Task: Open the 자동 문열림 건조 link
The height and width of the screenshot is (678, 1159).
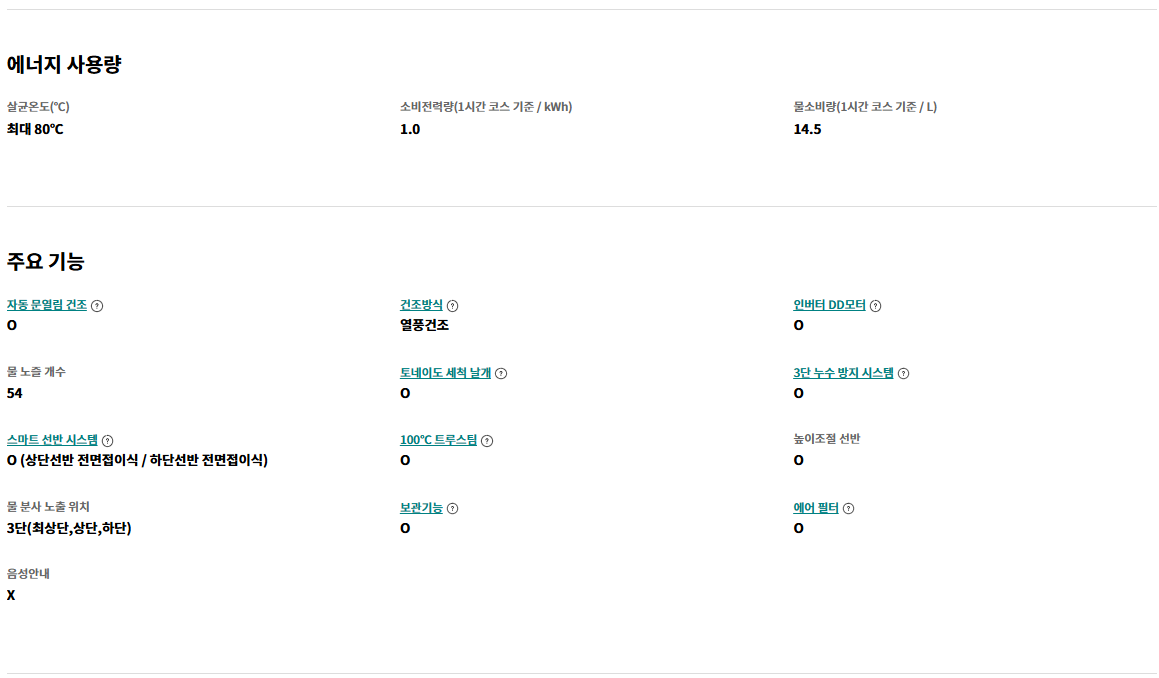Action: click(x=47, y=305)
